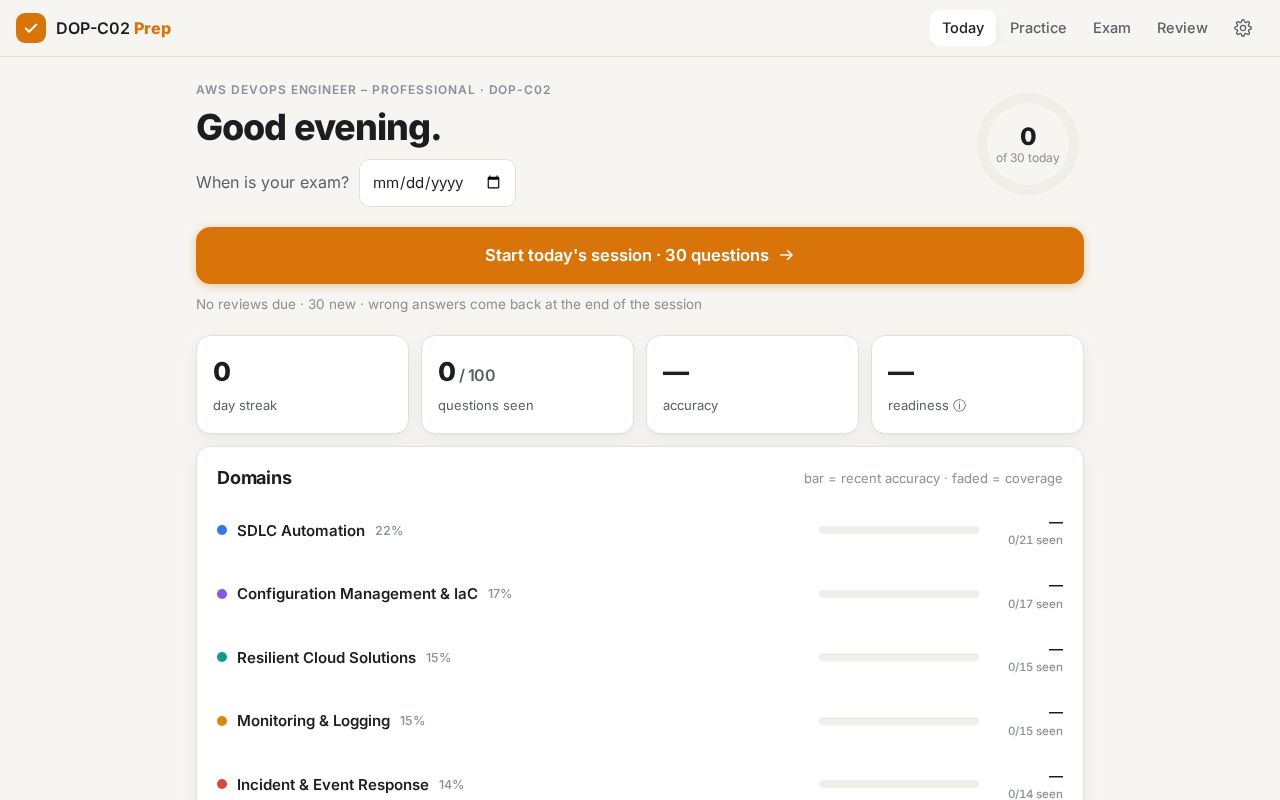Select Resilient Cloud Solutions domain
Viewport: 1280px width, 800px height.
click(640, 657)
